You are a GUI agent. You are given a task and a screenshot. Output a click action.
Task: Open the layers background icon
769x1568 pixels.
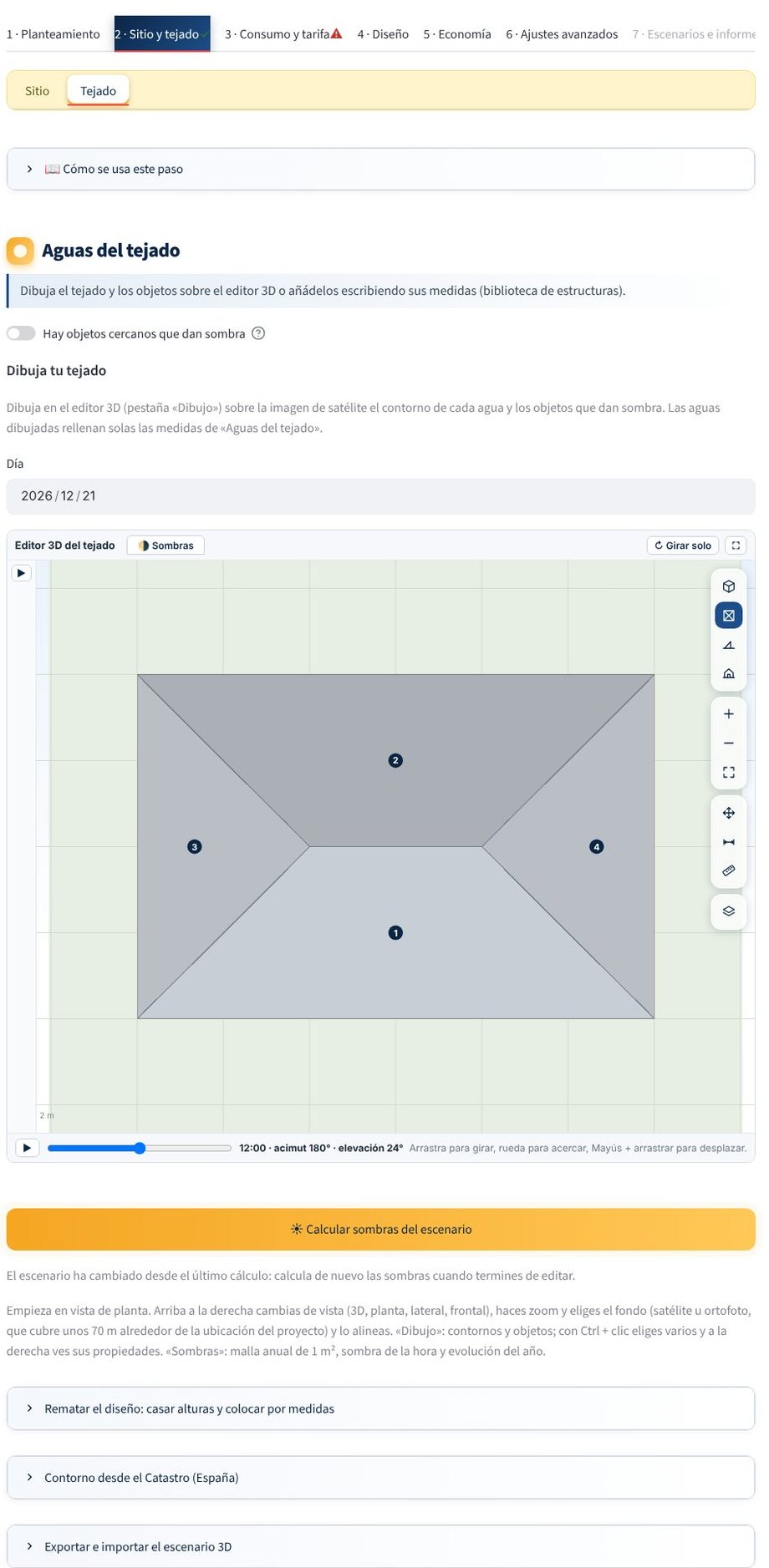728,911
